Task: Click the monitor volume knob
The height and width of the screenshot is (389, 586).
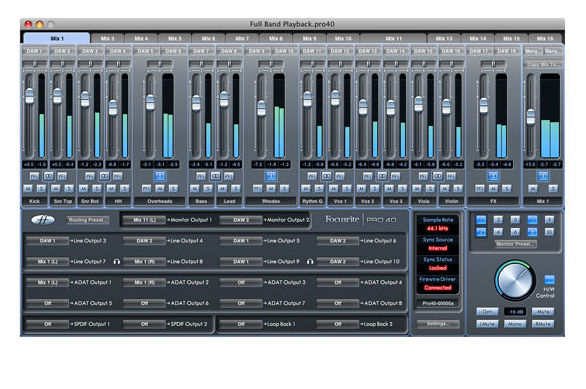Action: (515, 280)
